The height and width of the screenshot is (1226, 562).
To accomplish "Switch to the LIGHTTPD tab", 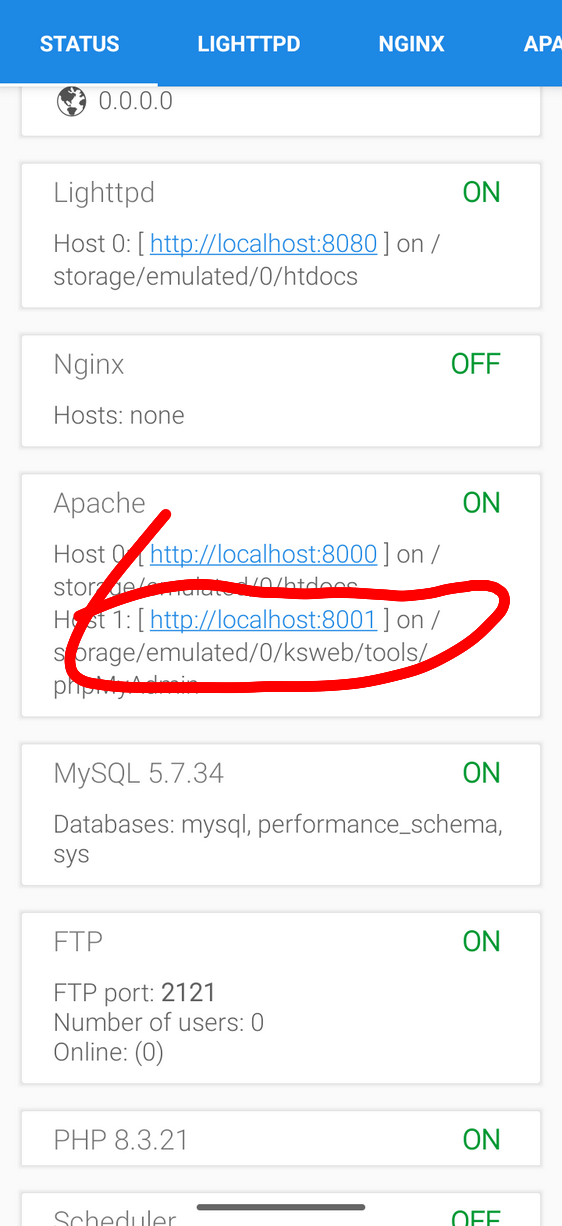I will (x=249, y=44).
